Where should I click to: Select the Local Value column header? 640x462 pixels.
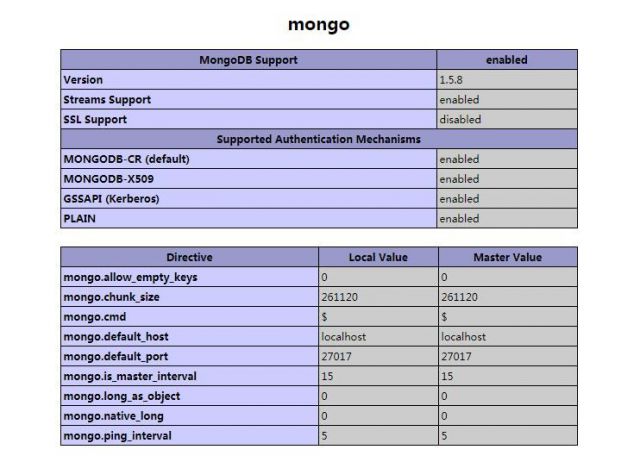coord(378,258)
